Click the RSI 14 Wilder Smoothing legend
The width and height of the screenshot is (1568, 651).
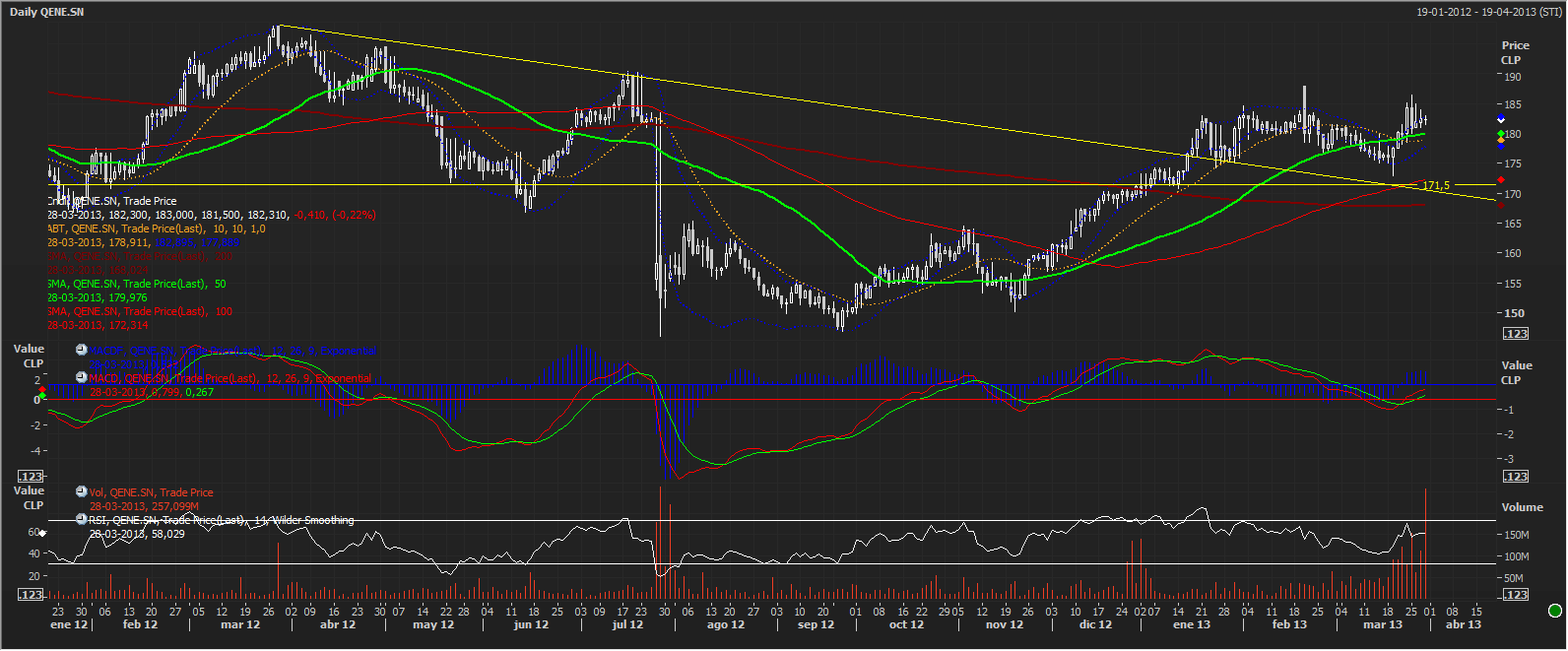tap(221, 520)
